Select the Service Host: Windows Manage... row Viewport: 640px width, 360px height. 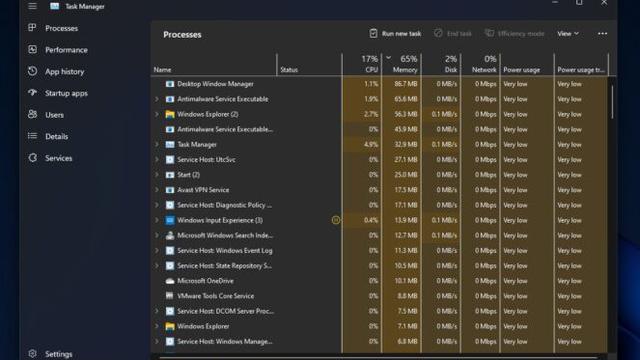point(380,341)
